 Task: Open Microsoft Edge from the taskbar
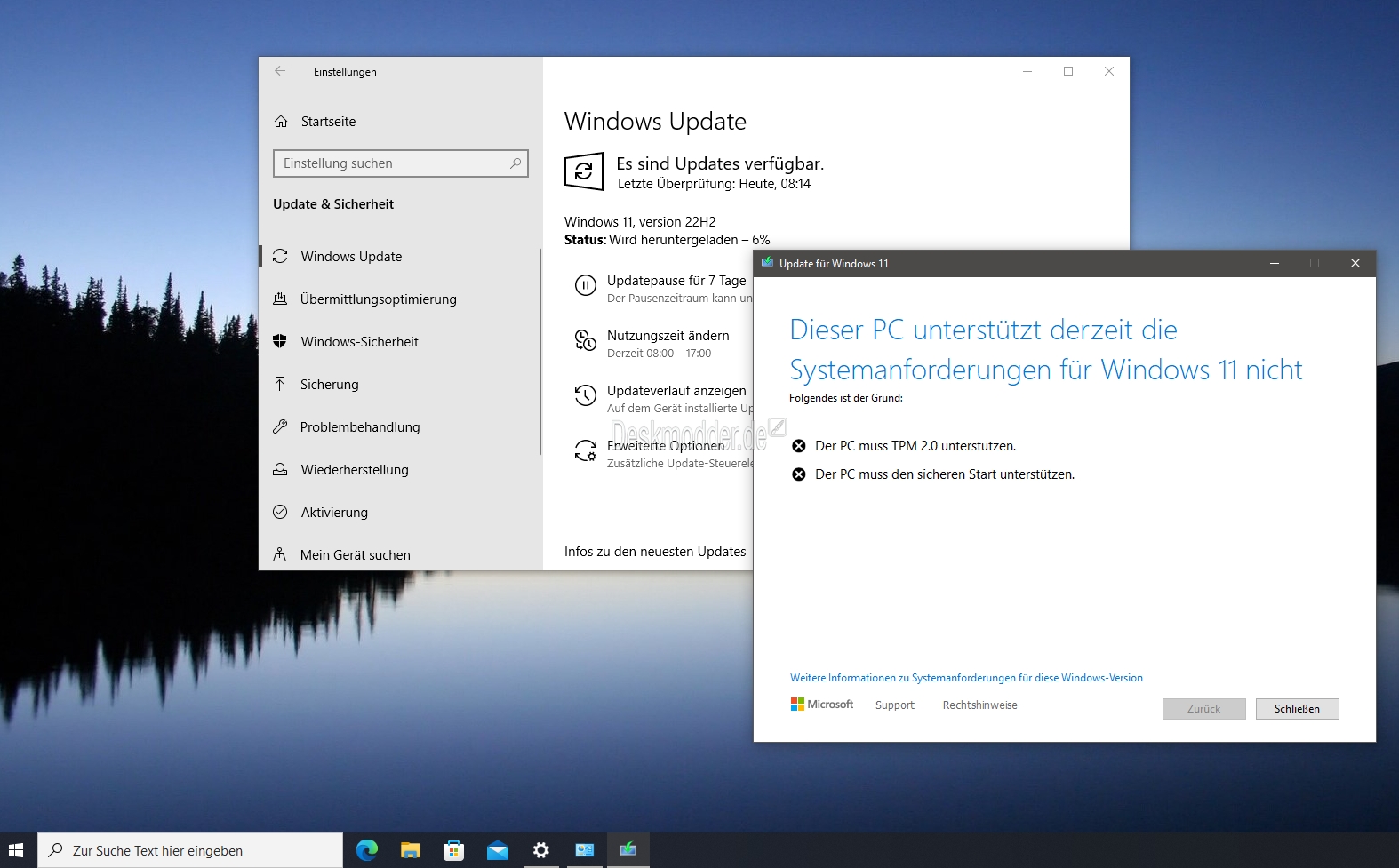click(x=366, y=850)
